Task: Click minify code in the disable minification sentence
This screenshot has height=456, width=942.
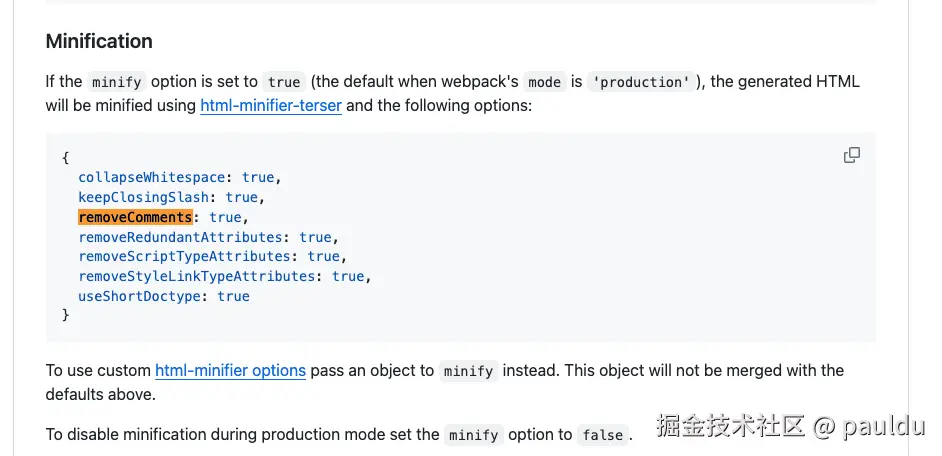Action: click(x=474, y=435)
